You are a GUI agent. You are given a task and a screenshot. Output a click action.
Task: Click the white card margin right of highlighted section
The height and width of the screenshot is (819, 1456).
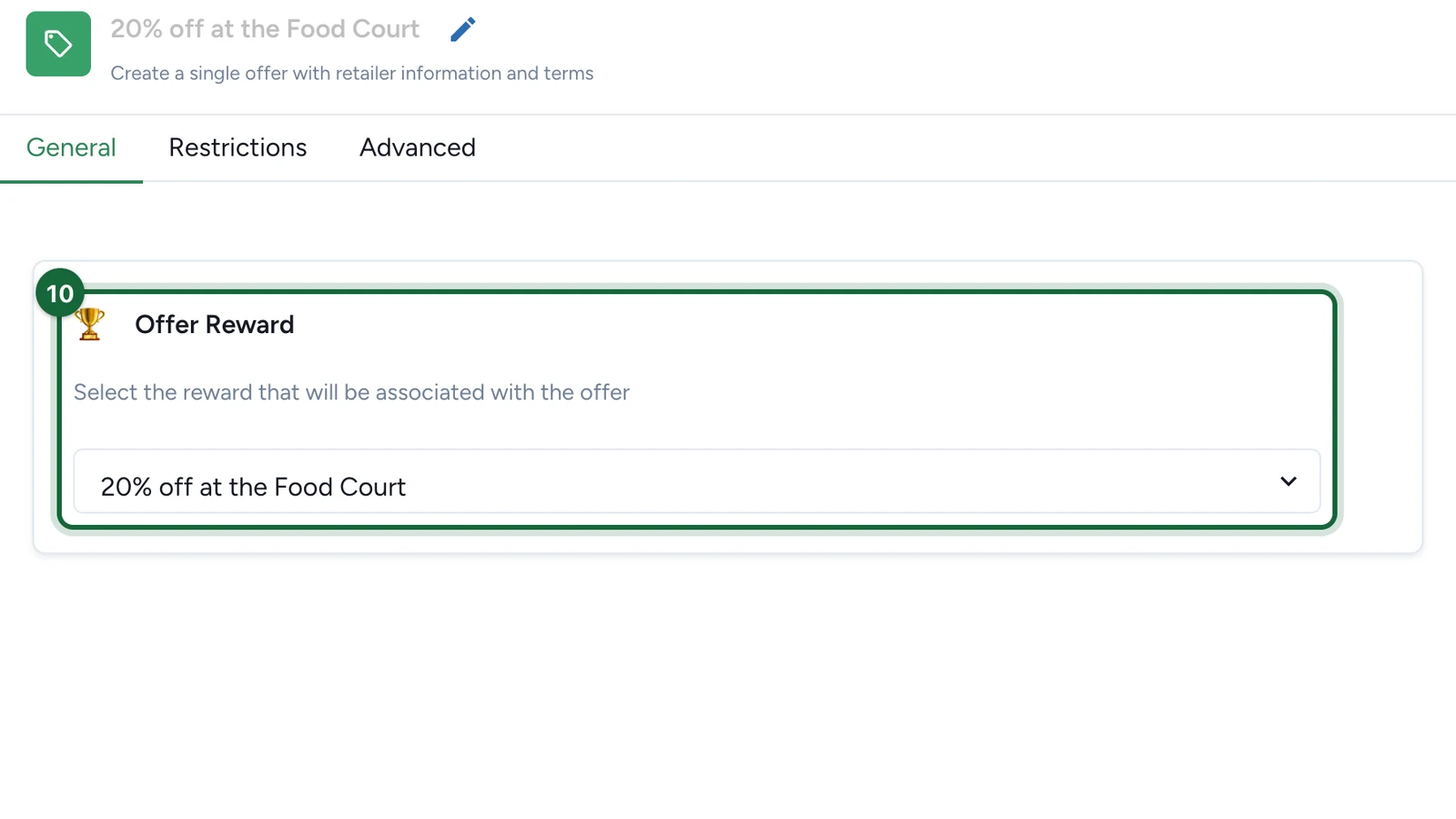[1381, 407]
